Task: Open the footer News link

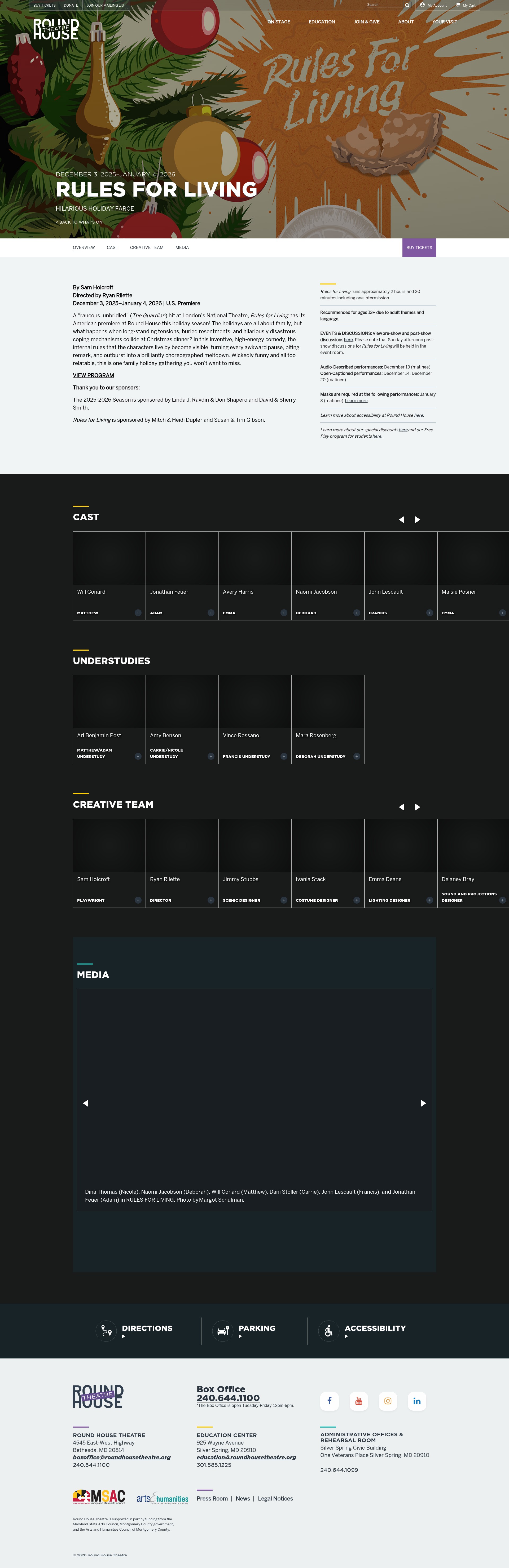Action: [243, 1499]
